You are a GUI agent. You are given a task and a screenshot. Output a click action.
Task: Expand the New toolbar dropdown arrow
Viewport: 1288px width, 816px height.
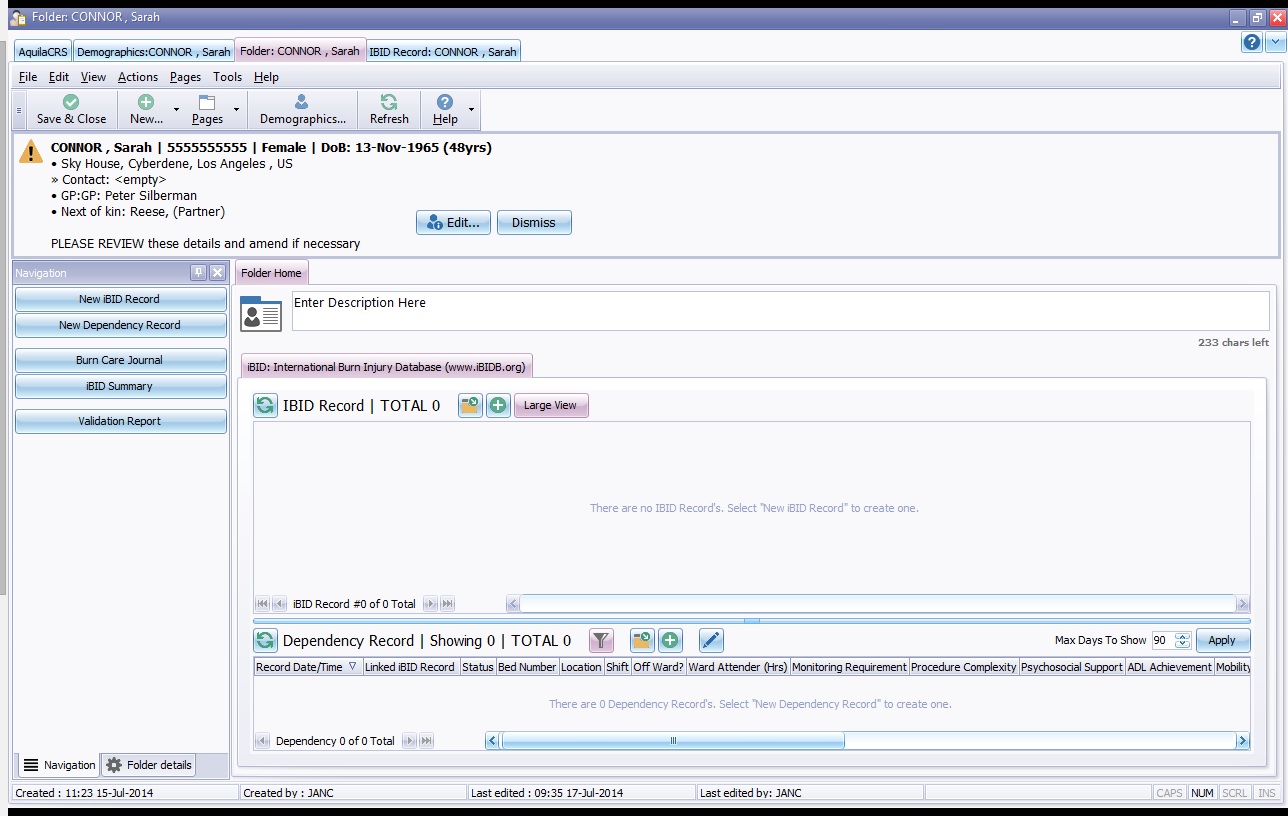(176, 110)
